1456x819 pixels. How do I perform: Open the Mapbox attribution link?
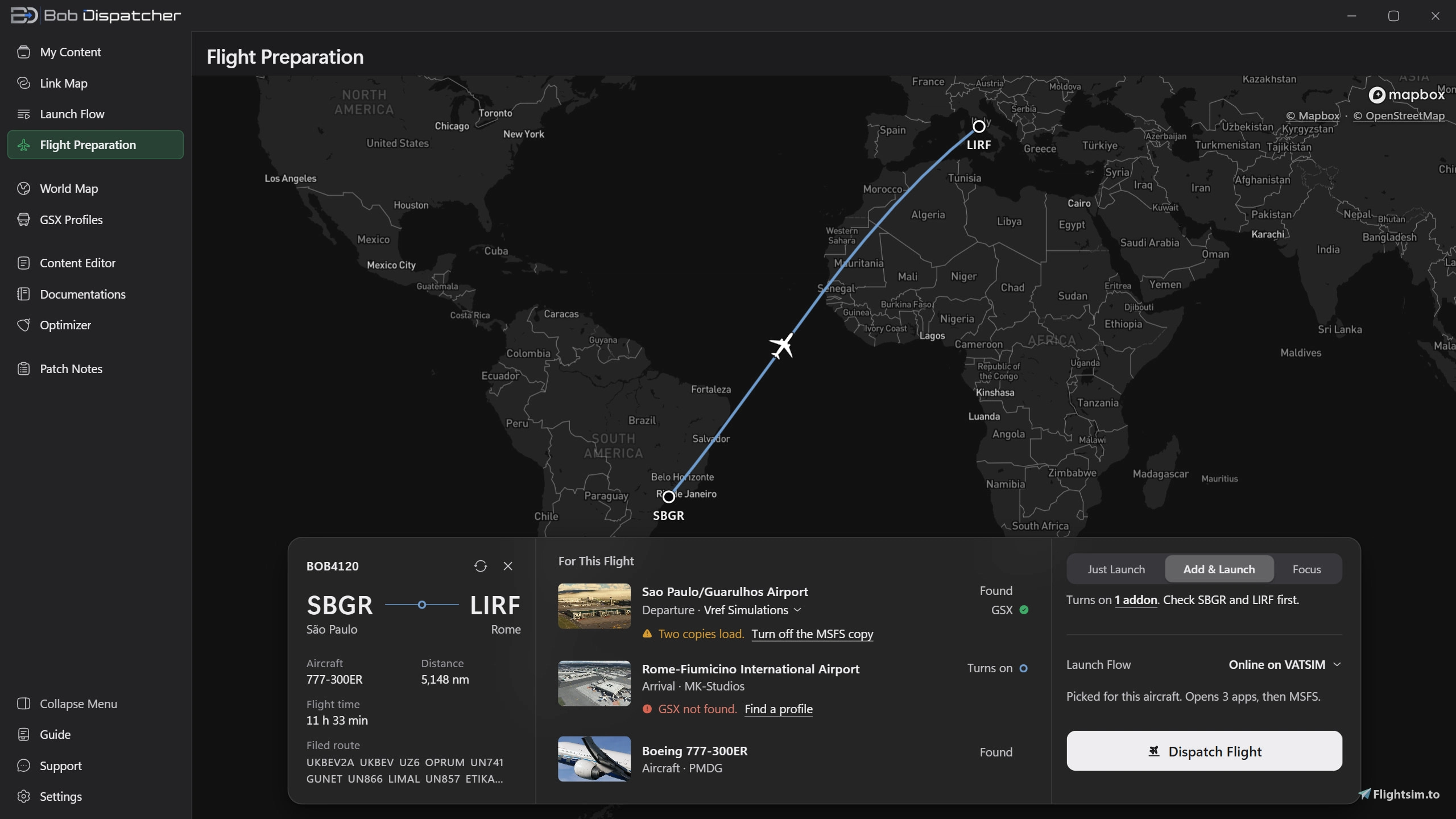(x=1313, y=115)
